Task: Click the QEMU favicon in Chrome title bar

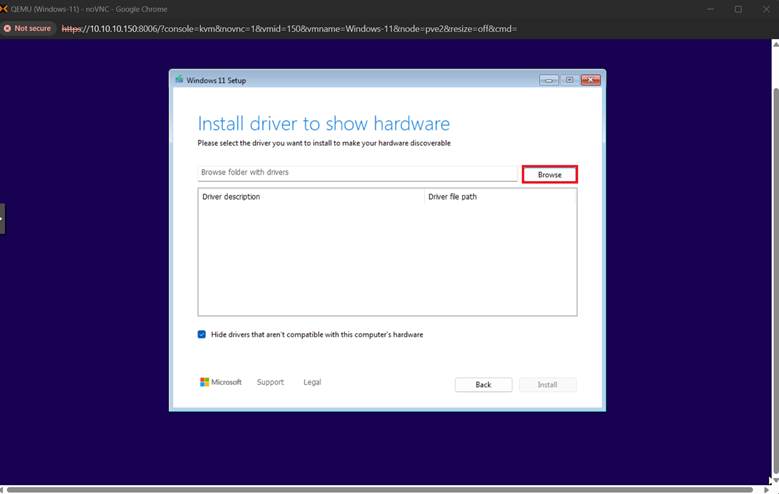Action: coord(5,9)
